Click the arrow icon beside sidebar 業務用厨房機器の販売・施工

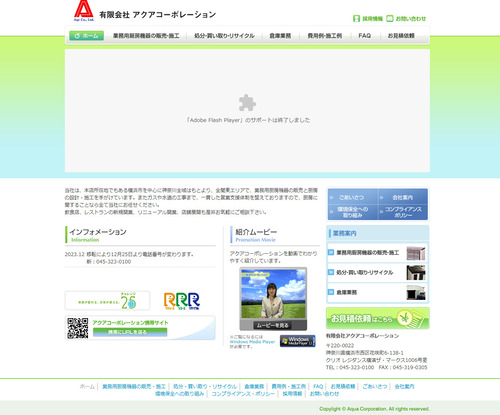click(x=331, y=252)
